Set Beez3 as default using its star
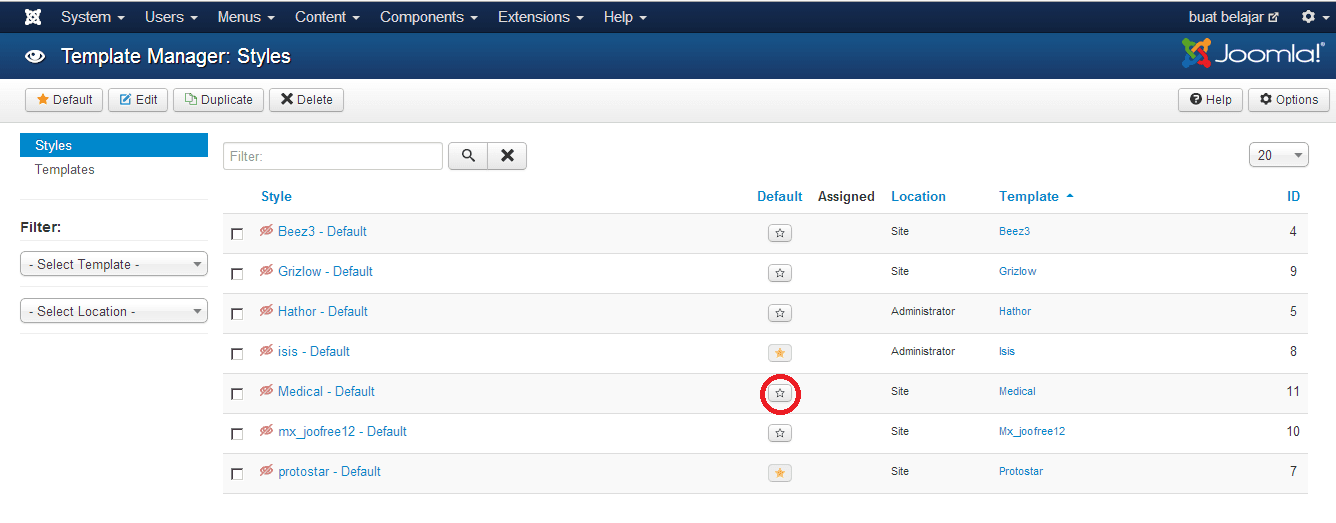 coord(780,233)
